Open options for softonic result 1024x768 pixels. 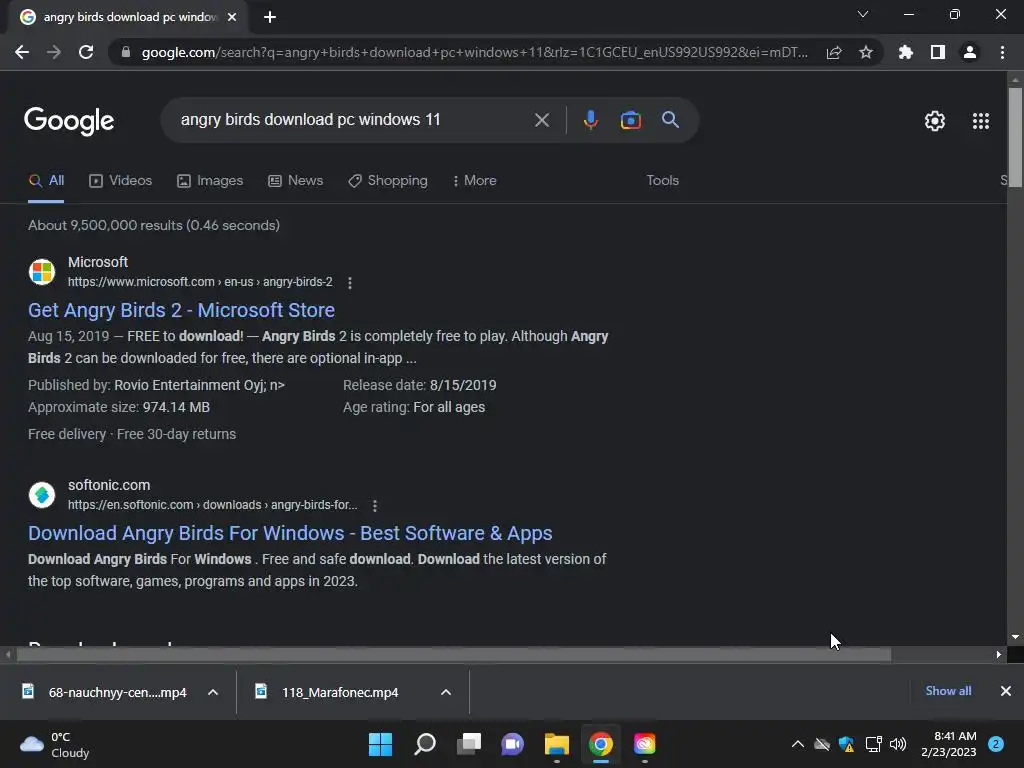[x=375, y=505]
